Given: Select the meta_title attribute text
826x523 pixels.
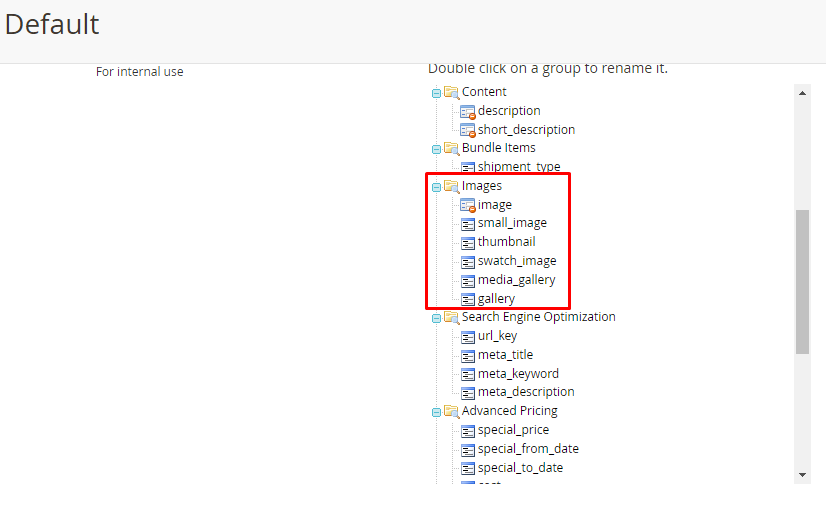Looking at the screenshot, I should (x=505, y=355).
